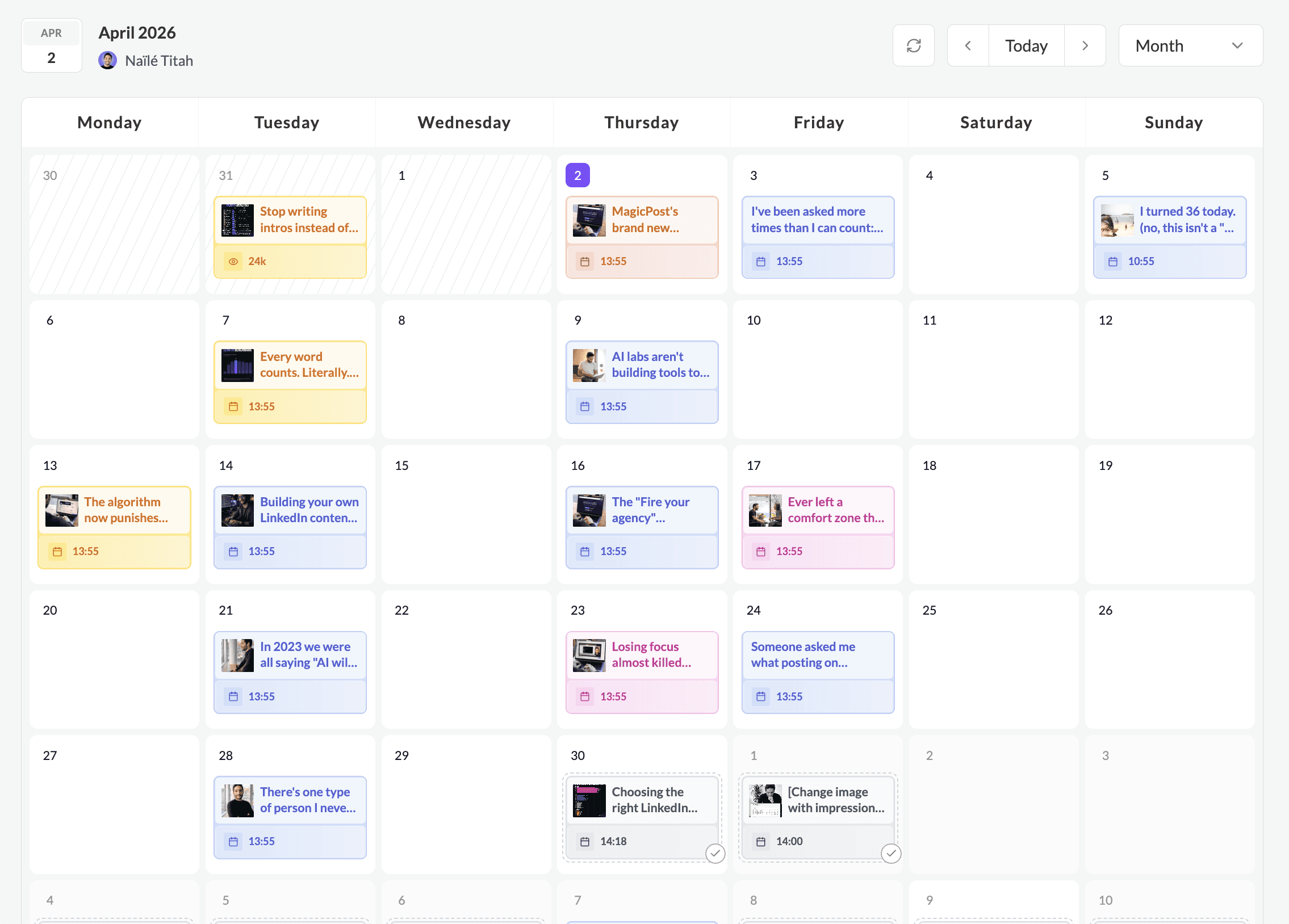Click views eye icon on 24k post
The width and height of the screenshot is (1289, 924).
(233, 261)
